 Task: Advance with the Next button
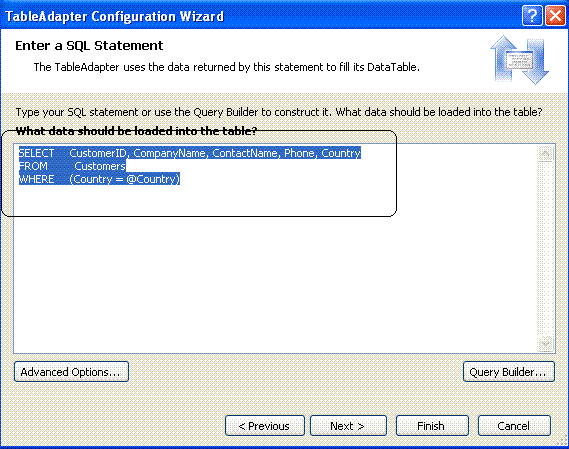click(x=348, y=425)
